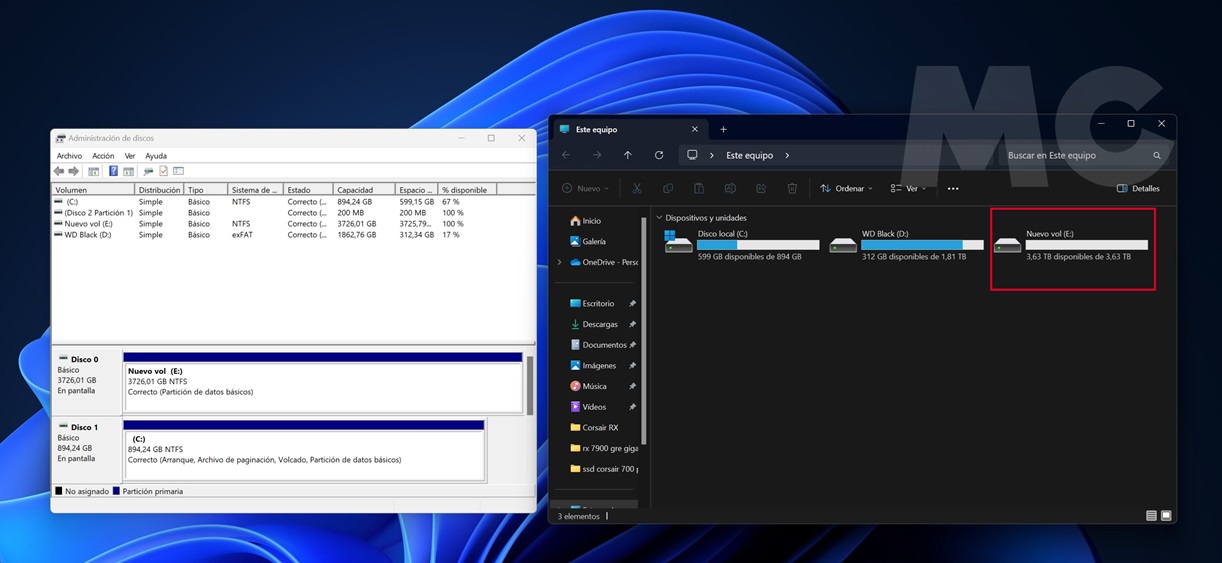Open the Descargas folder in sidebar
Viewport: 1222px width, 563px height.
coord(599,324)
